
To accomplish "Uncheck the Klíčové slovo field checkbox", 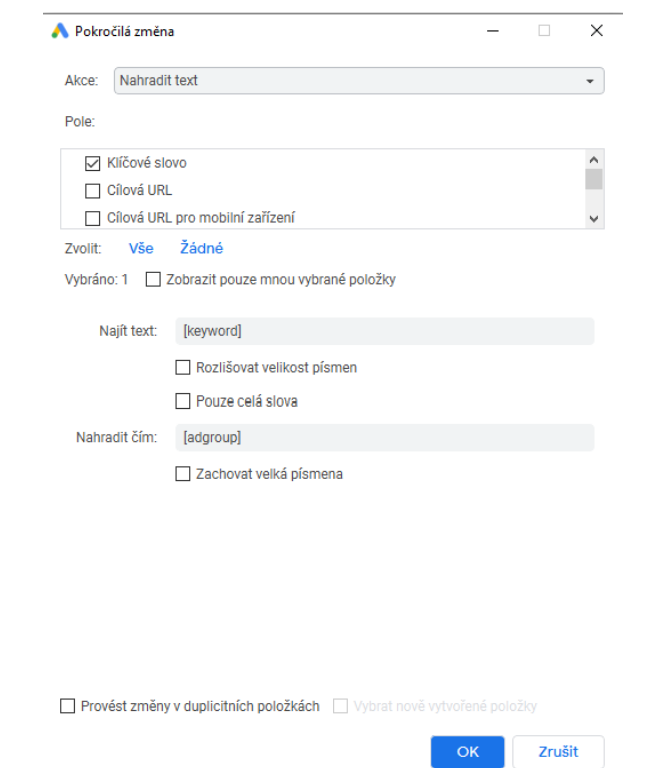I will (93, 163).
